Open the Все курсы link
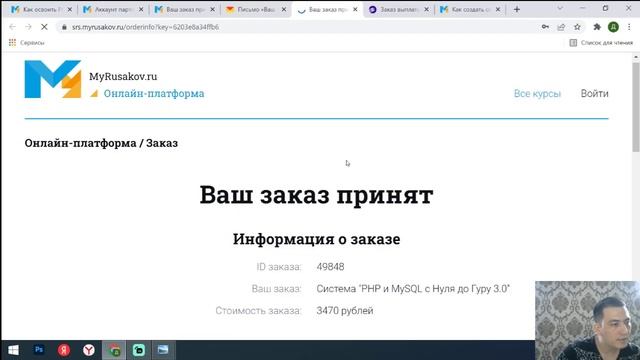The image size is (640, 360). [x=537, y=93]
